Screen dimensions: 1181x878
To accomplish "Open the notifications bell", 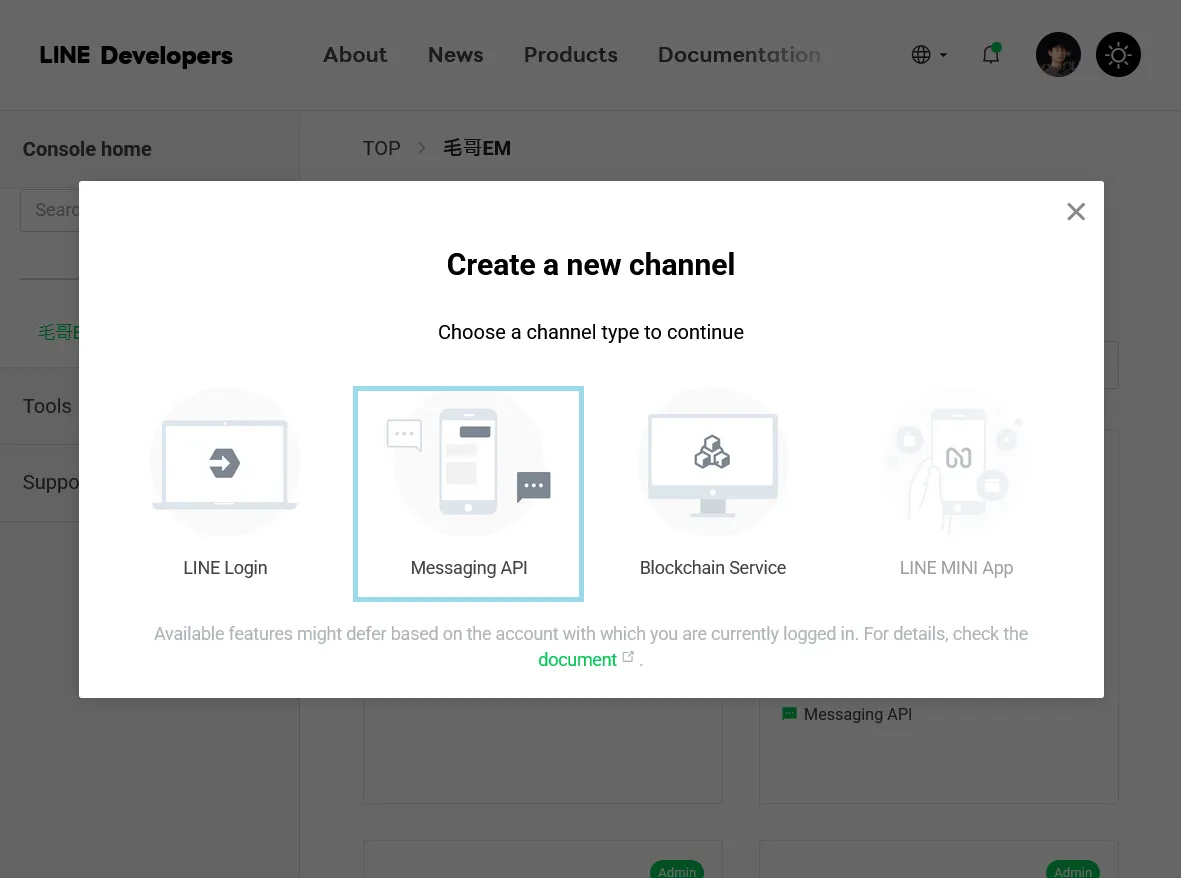I will point(991,54).
